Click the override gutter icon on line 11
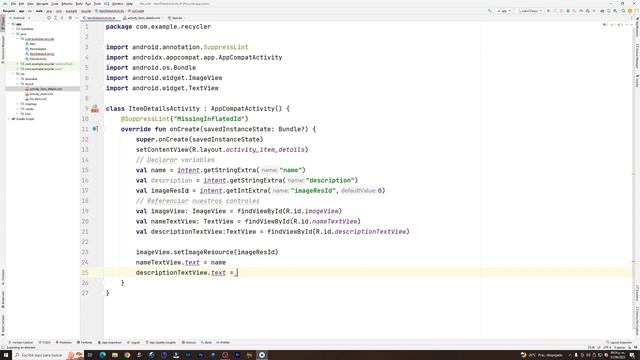Screen dimensions: 640x360 [95, 129]
